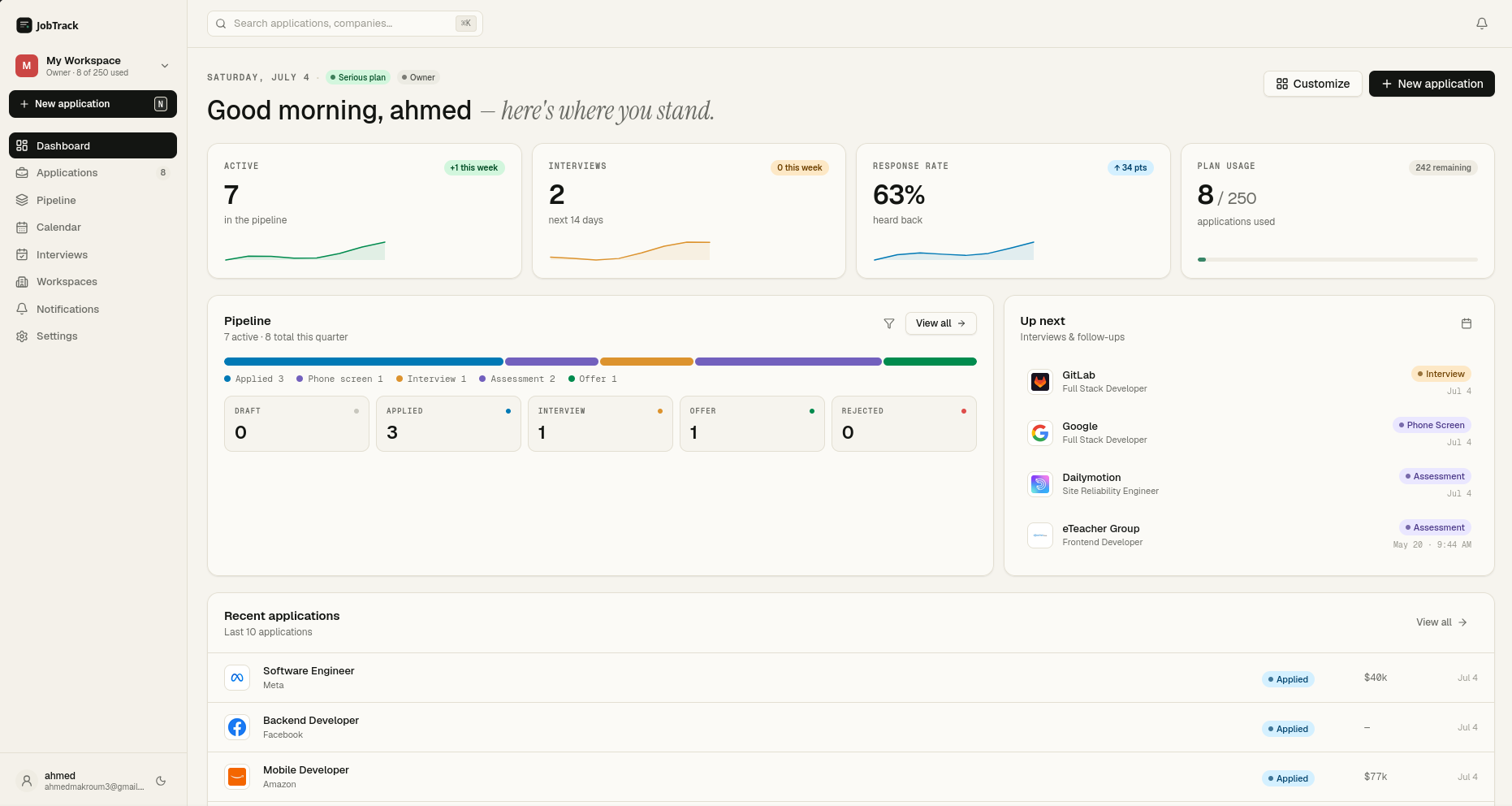
Task: Click the Pipeline filter funnel icon
Action: pyautogui.click(x=889, y=323)
